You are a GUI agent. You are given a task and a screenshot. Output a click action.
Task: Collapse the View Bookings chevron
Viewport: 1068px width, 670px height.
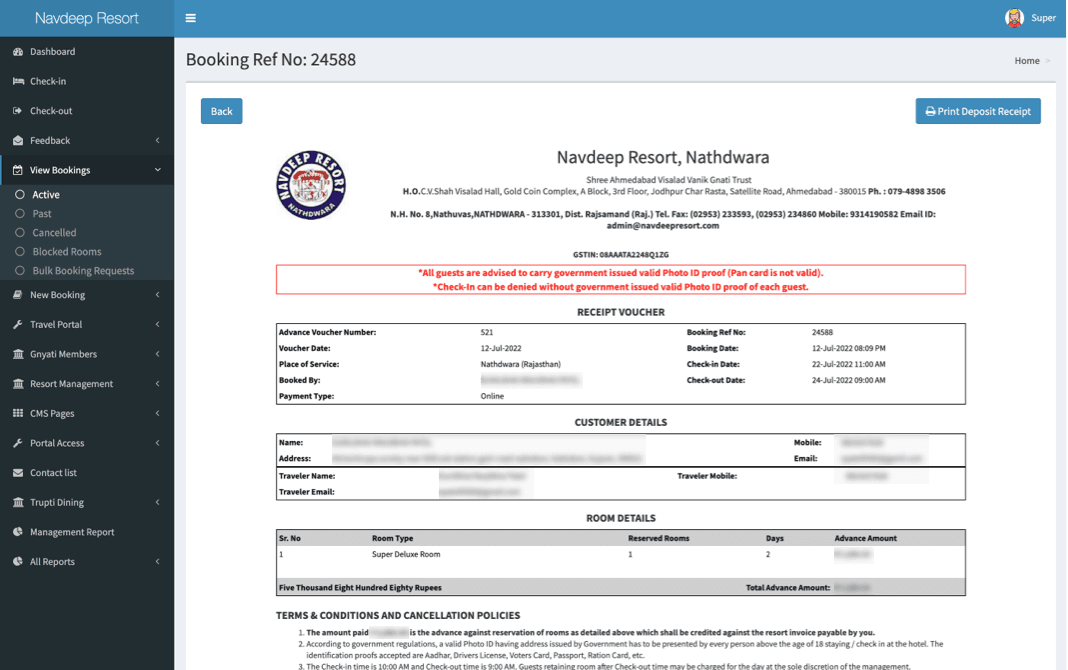coord(157,170)
